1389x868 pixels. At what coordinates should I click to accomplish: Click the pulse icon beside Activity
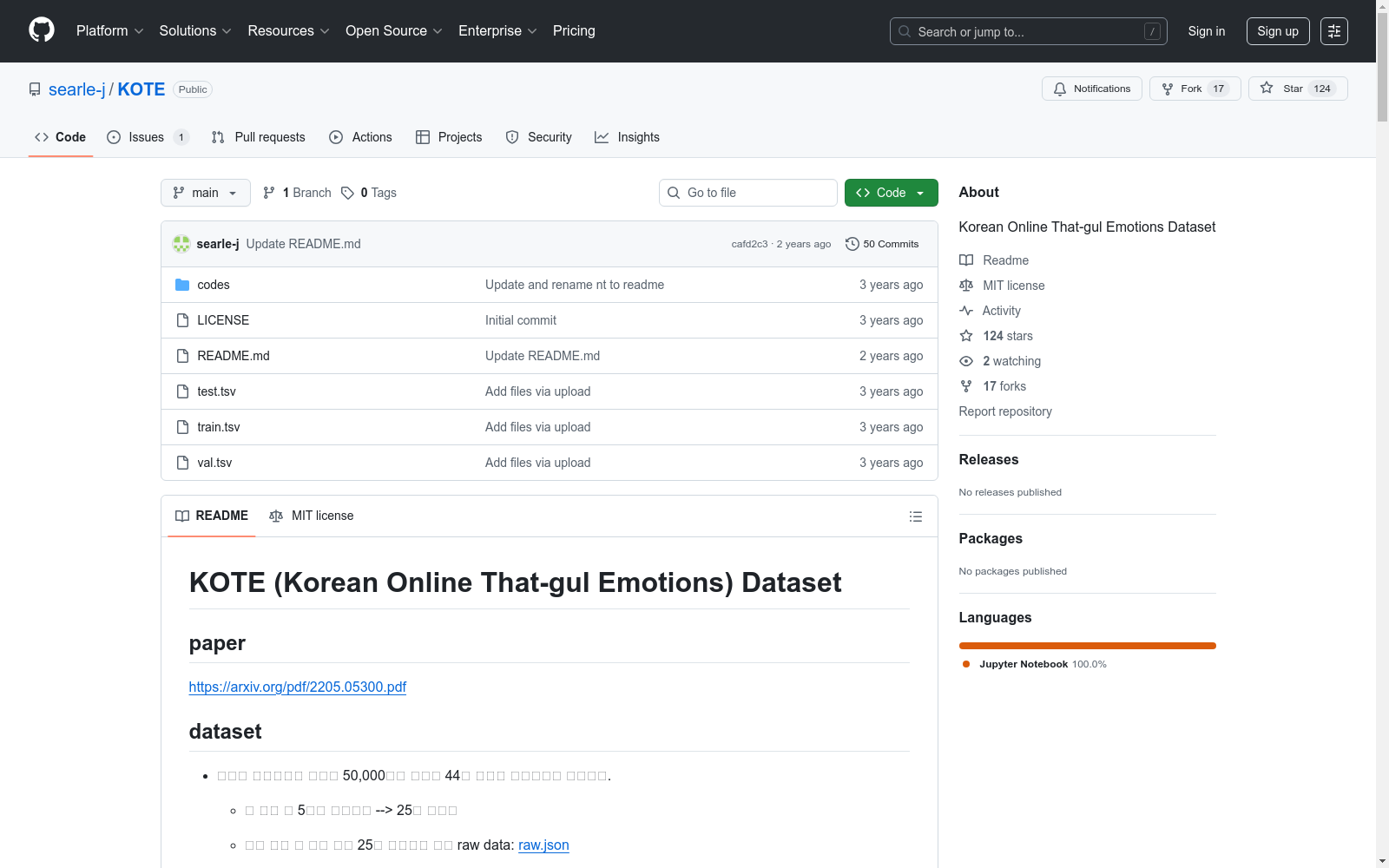pyautogui.click(x=966, y=311)
